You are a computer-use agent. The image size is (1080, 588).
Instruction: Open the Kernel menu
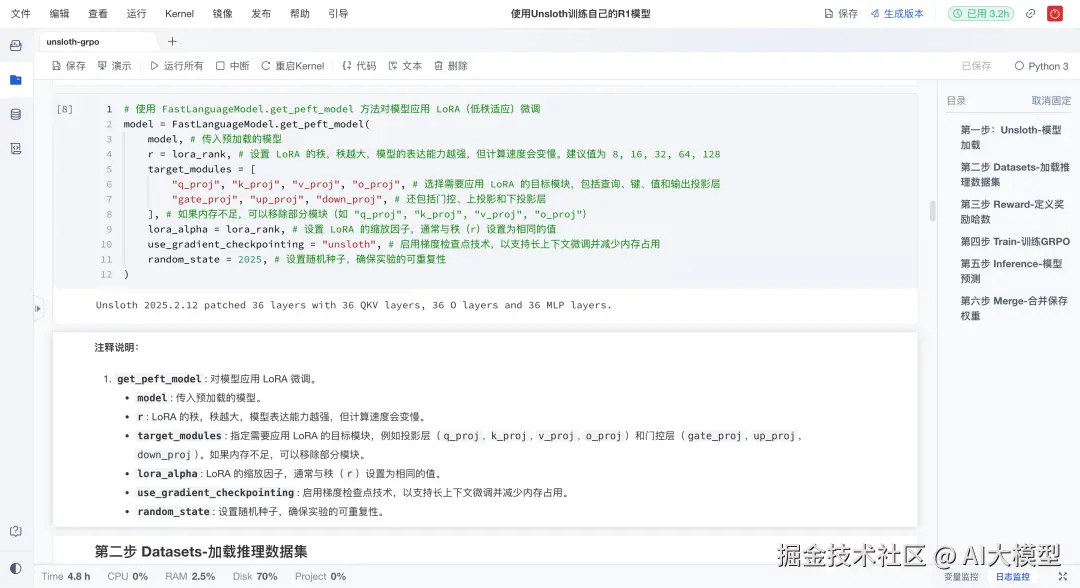(179, 14)
